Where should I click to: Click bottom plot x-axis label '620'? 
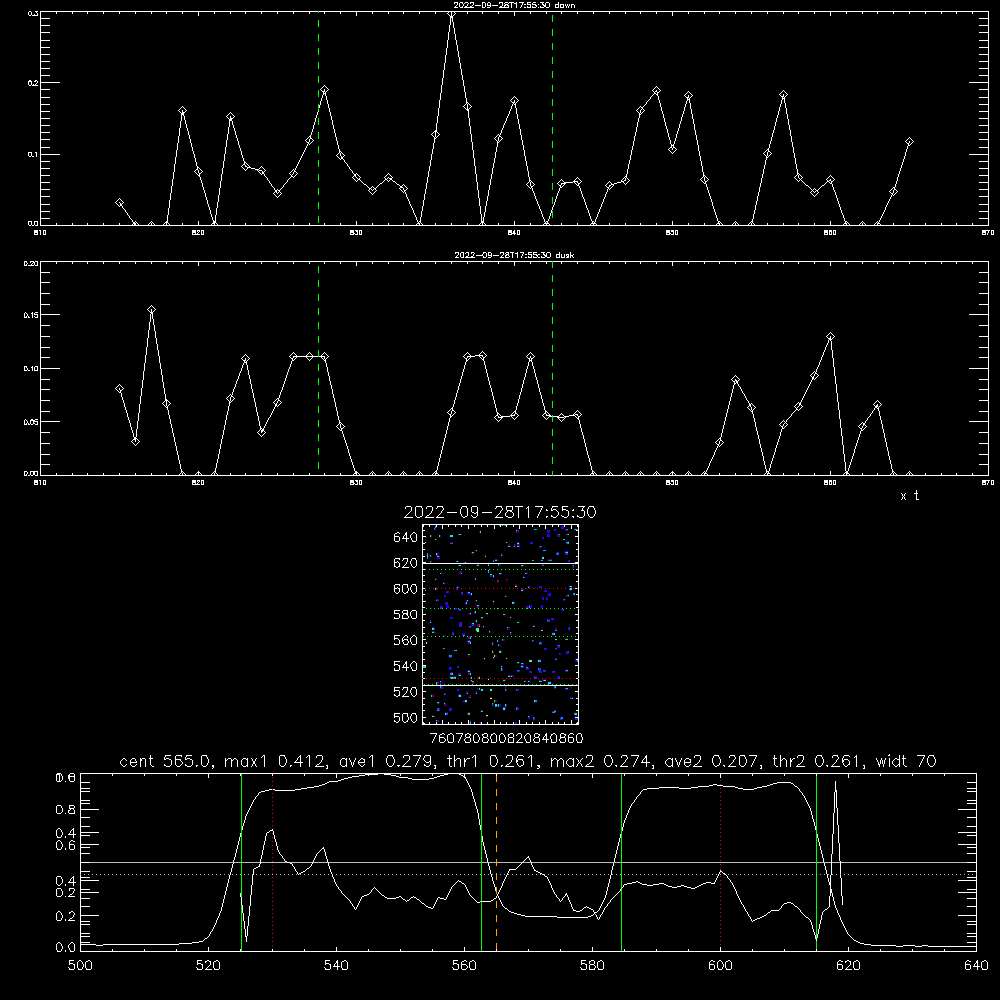[x=848, y=966]
